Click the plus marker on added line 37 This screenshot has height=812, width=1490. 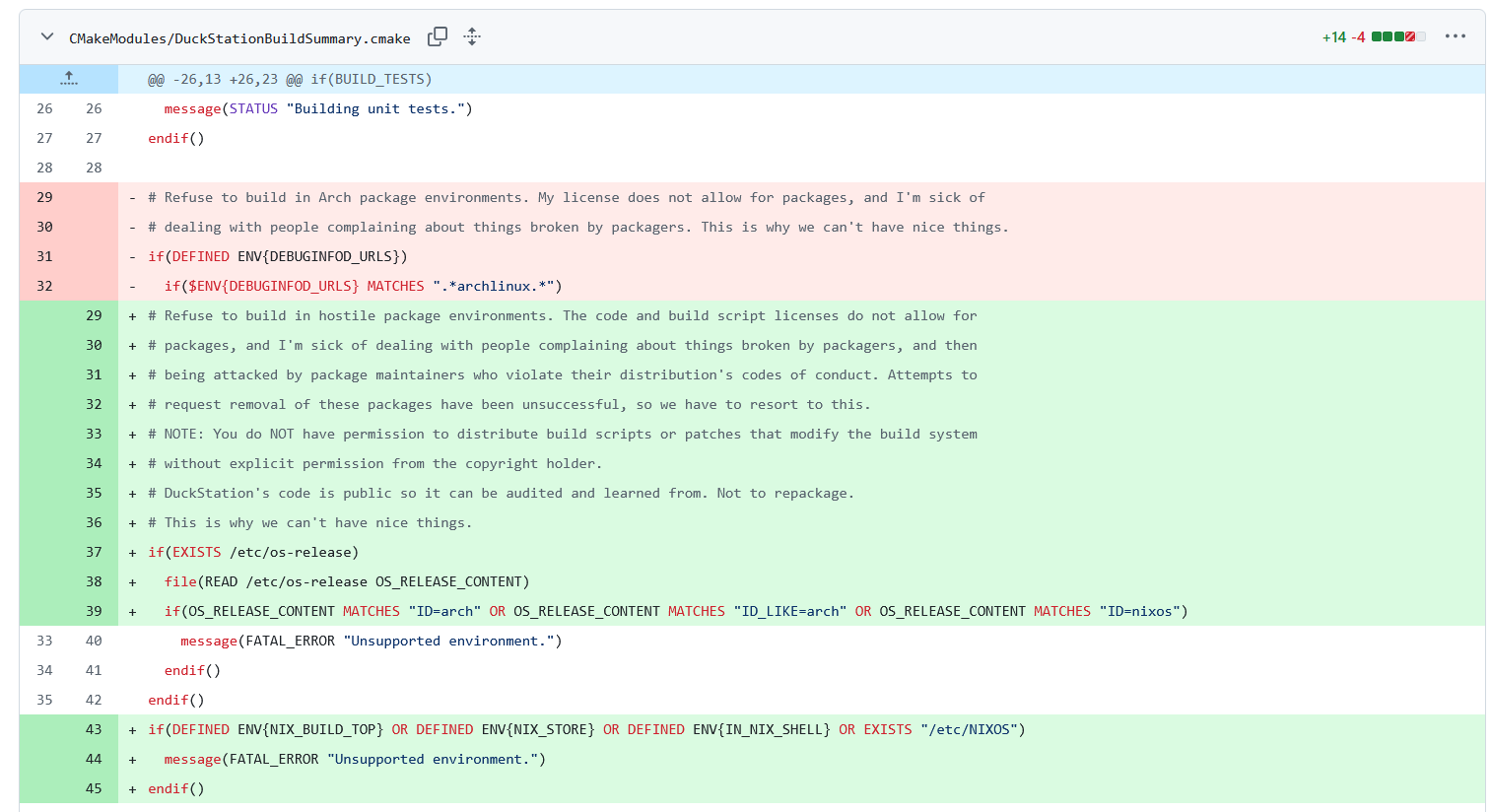(132, 553)
